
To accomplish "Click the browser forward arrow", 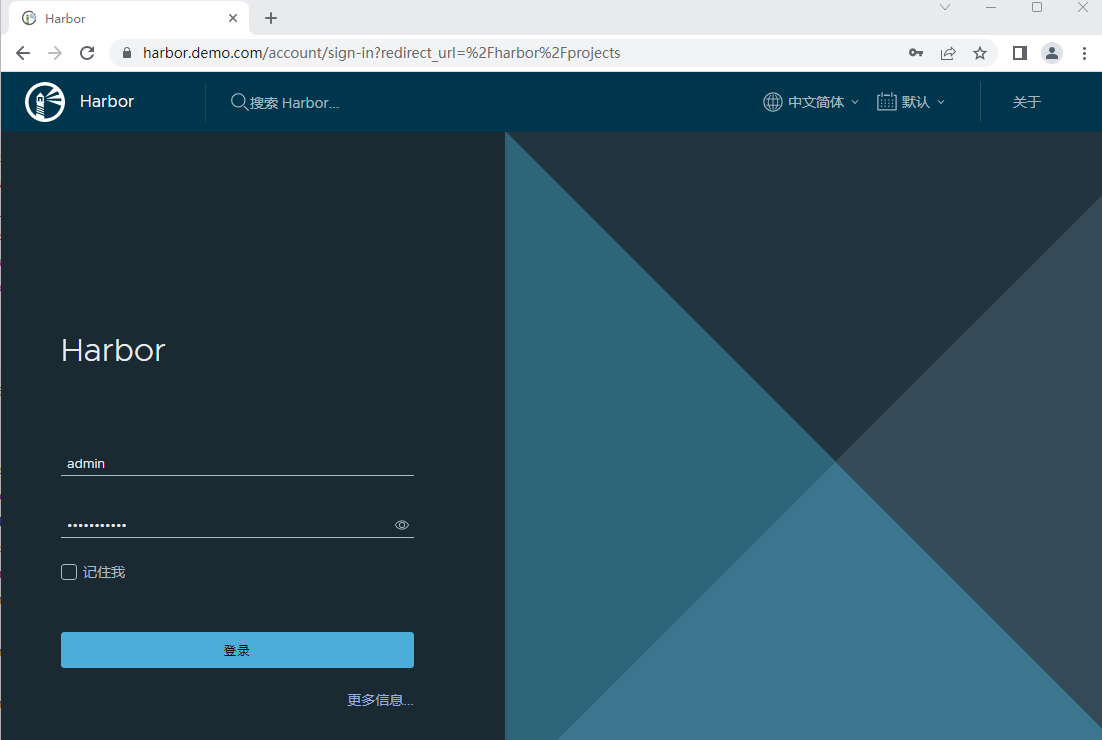I will pos(55,53).
